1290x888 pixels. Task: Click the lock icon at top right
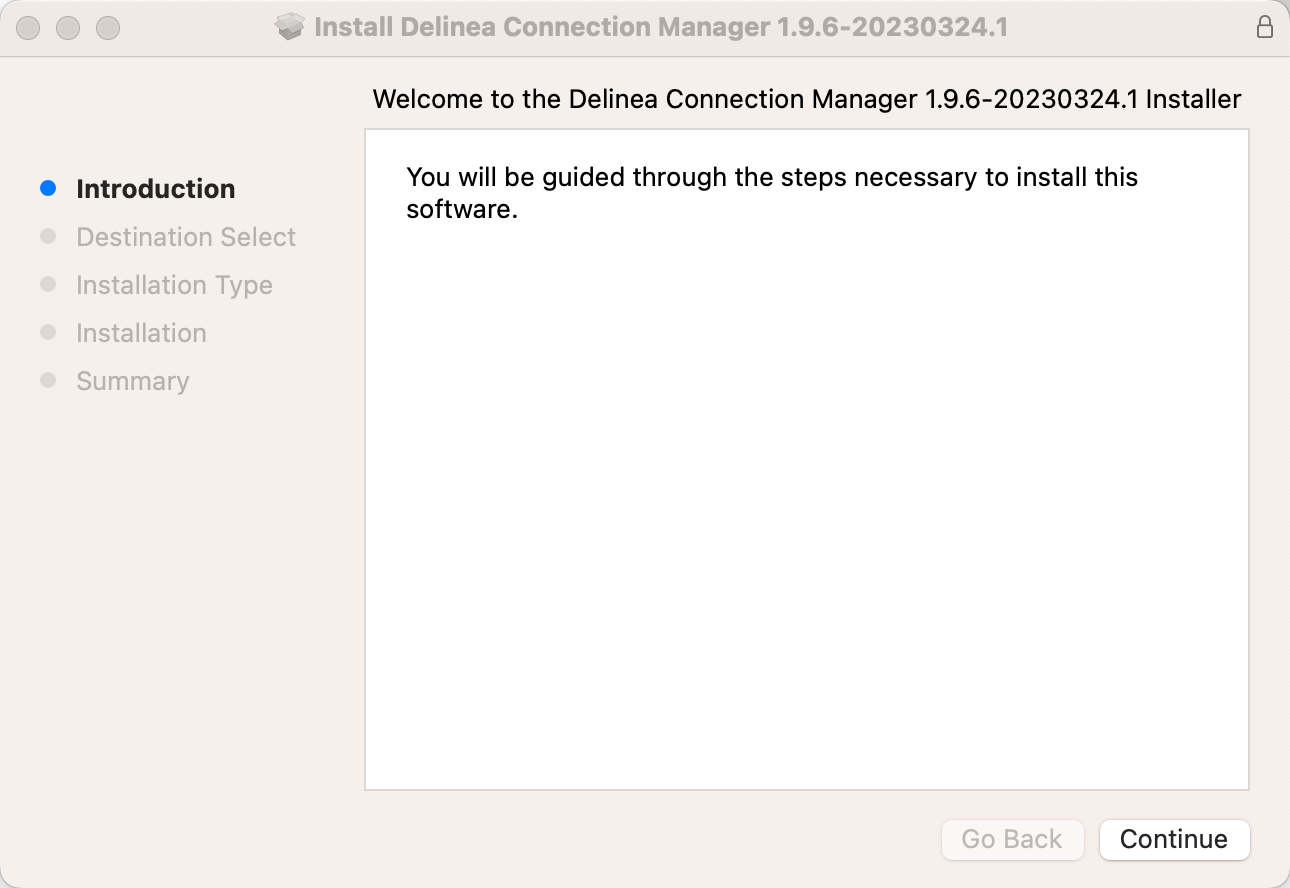click(1264, 27)
